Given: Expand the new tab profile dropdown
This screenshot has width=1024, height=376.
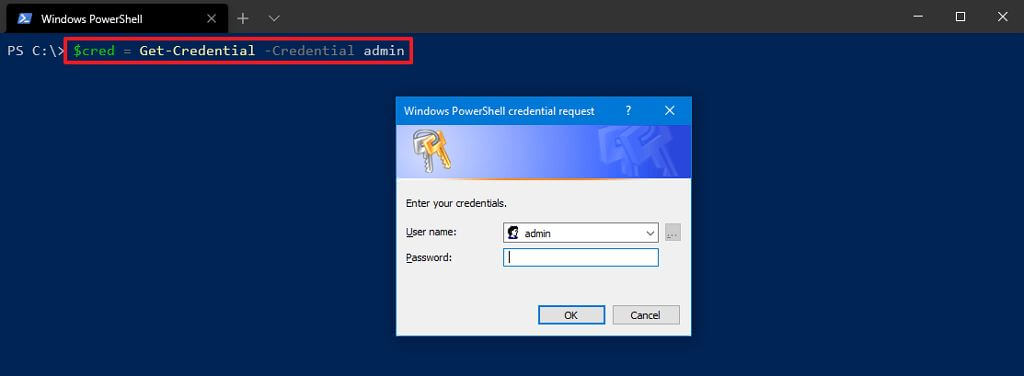Looking at the screenshot, I should tap(274, 18).
